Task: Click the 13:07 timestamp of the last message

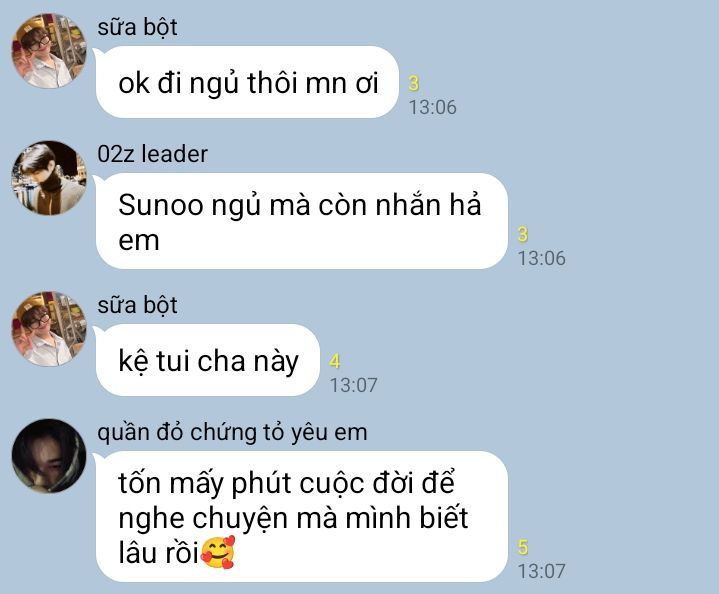Action: pos(542,571)
